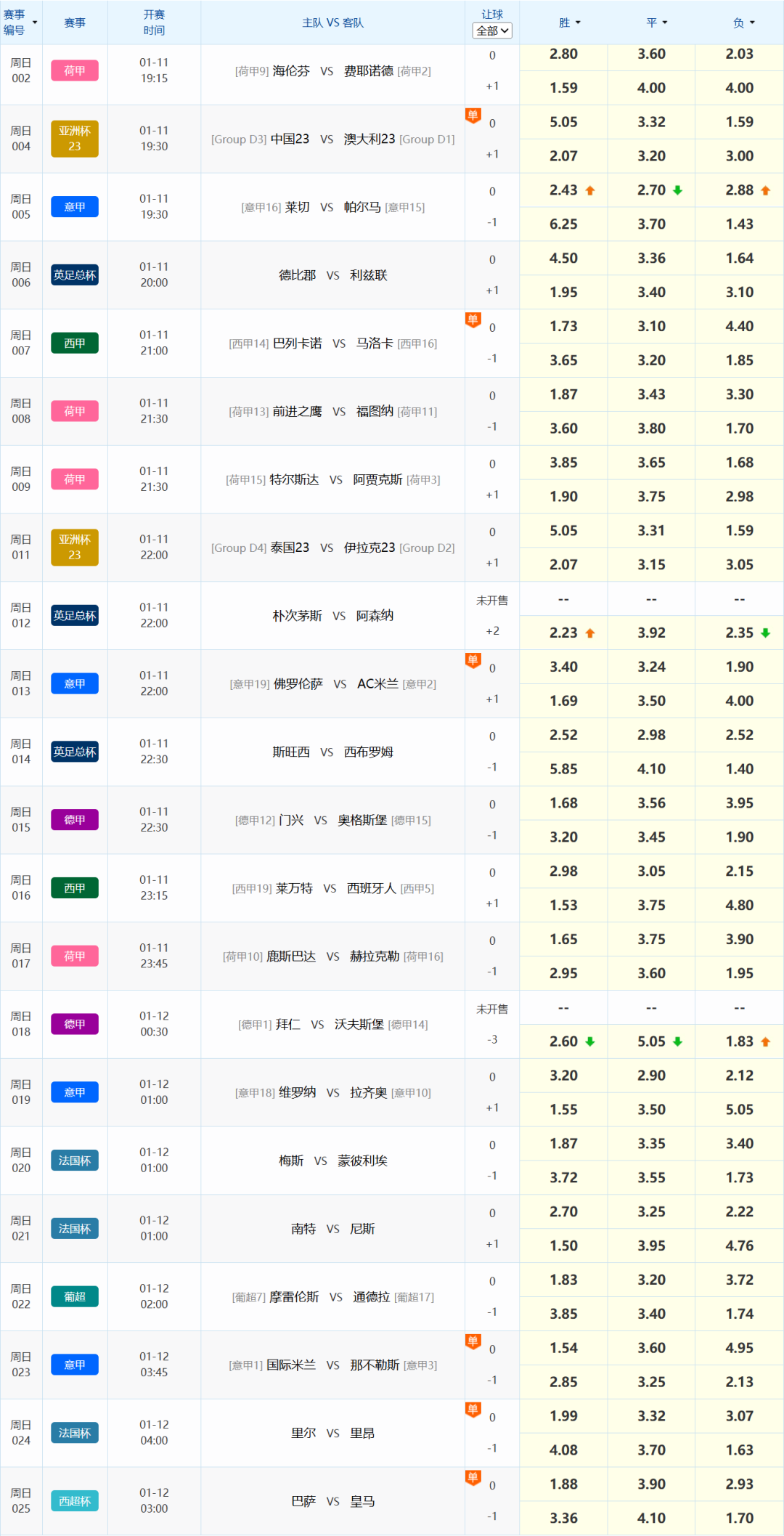Click the team name AC米兰
Screen dimensions: 784x1536
pos(377,684)
